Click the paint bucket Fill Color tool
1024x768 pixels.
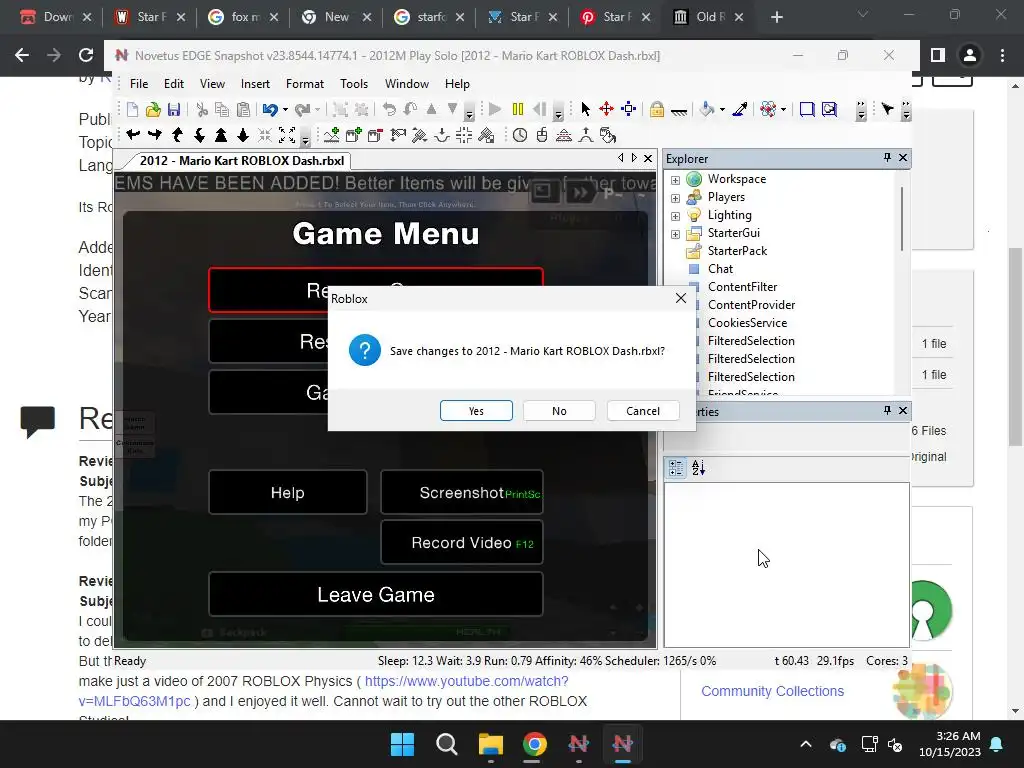[x=706, y=110]
